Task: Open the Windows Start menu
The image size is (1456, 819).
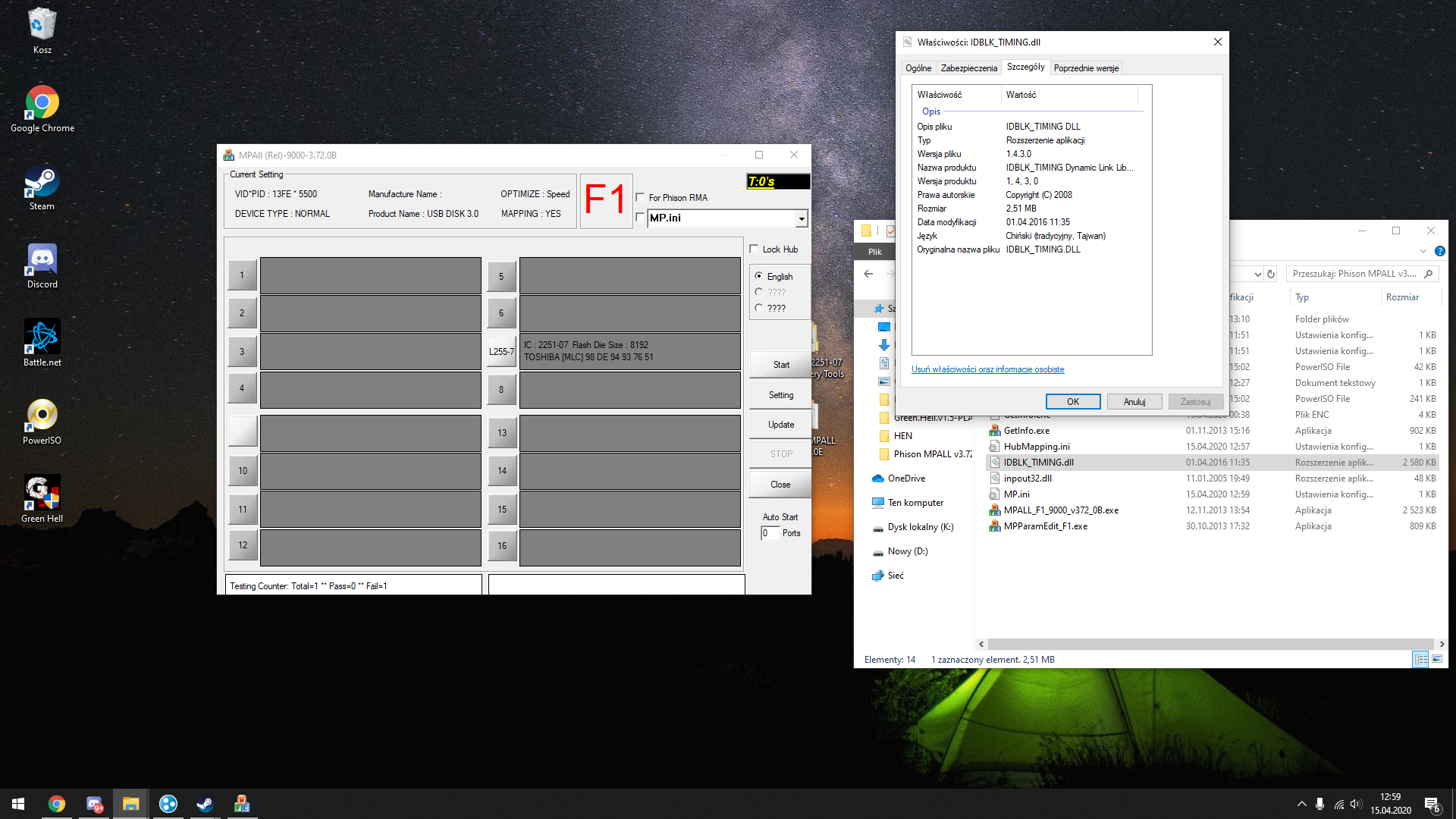Action: pyautogui.click(x=18, y=804)
